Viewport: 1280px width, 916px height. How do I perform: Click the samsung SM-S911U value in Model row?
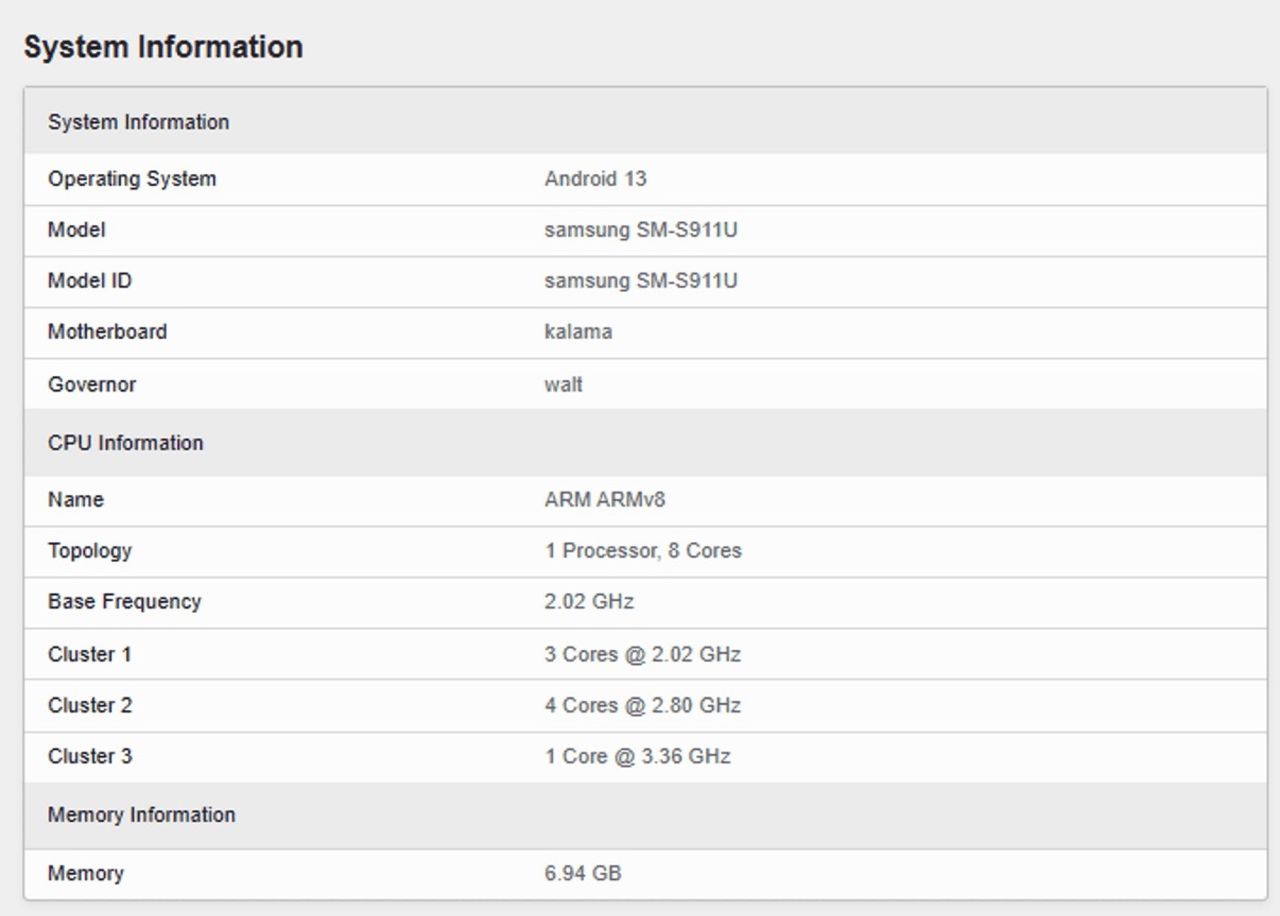640,230
